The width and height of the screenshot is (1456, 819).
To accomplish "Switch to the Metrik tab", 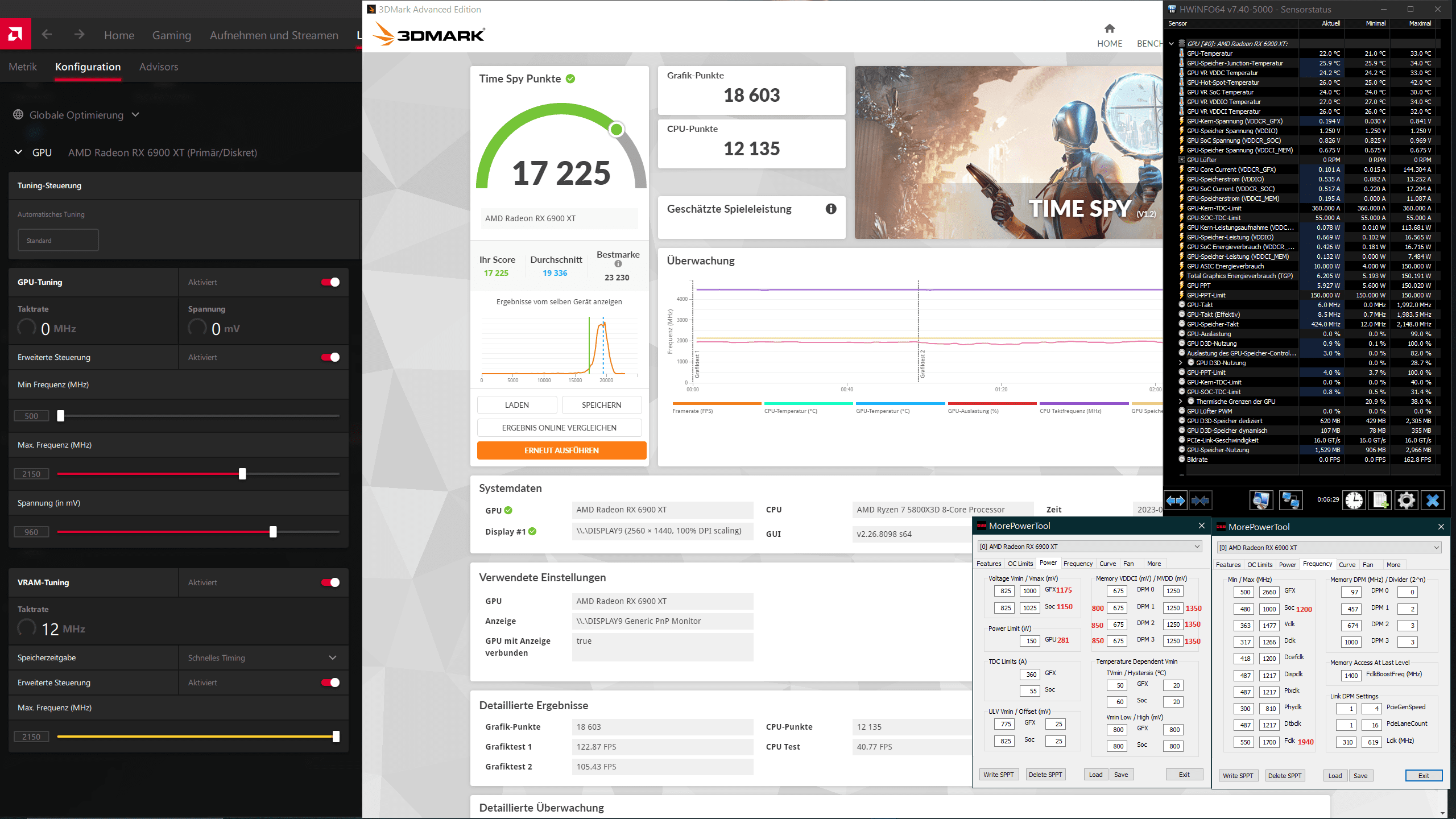I will click(23, 67).
